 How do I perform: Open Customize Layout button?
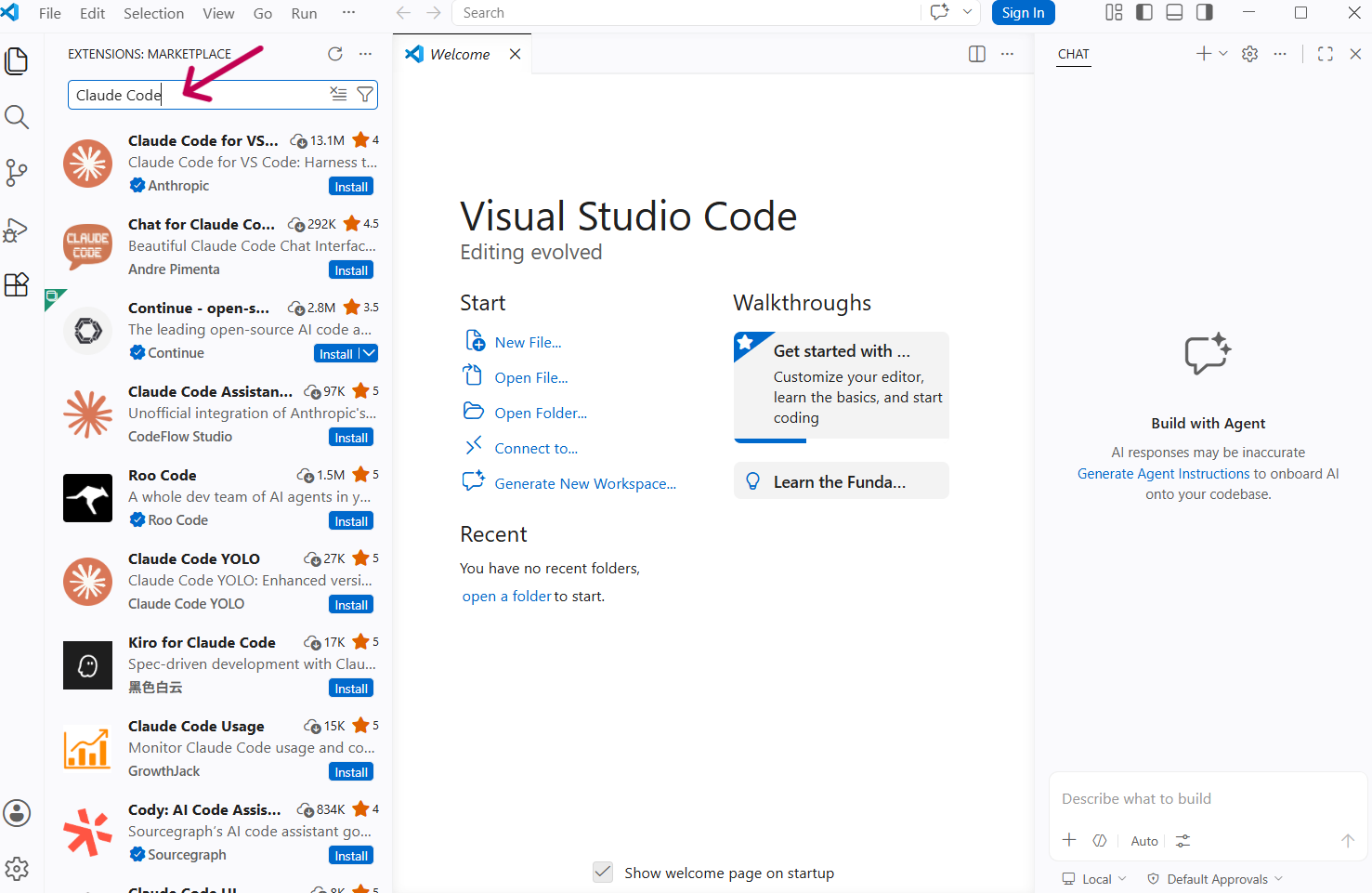(x=1114, y=12)
